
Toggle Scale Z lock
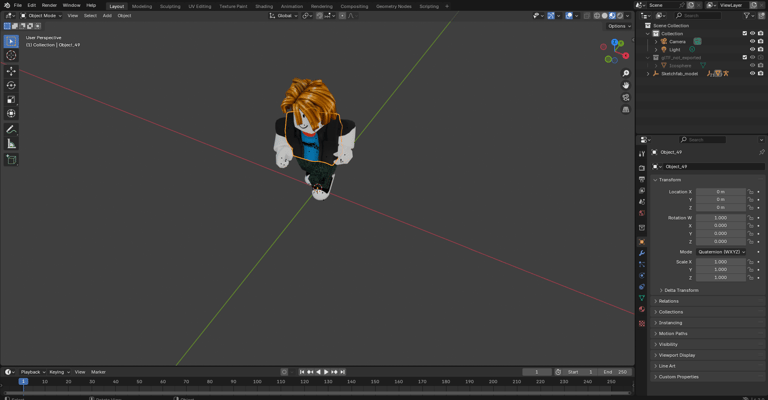750,278
